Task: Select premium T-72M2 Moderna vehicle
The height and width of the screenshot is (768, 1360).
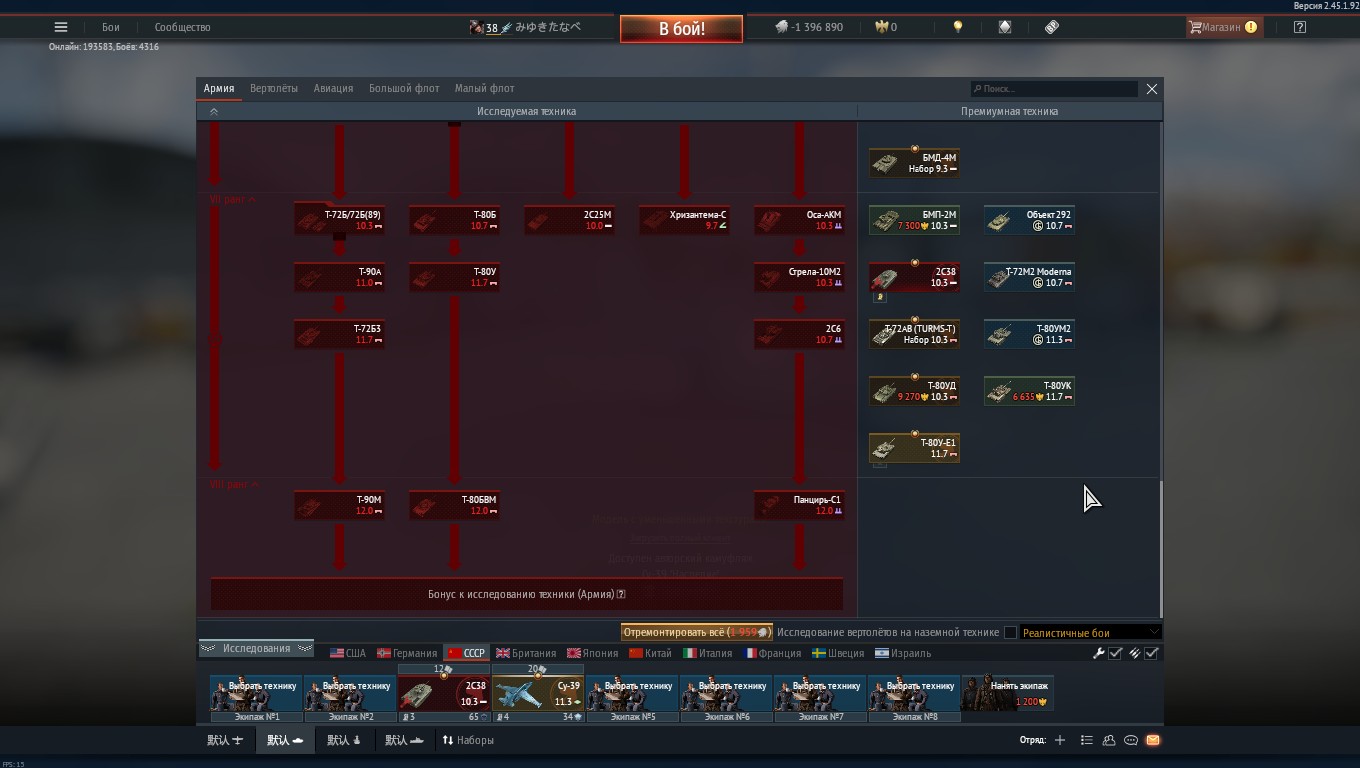Action: [x=1029, y=277]
